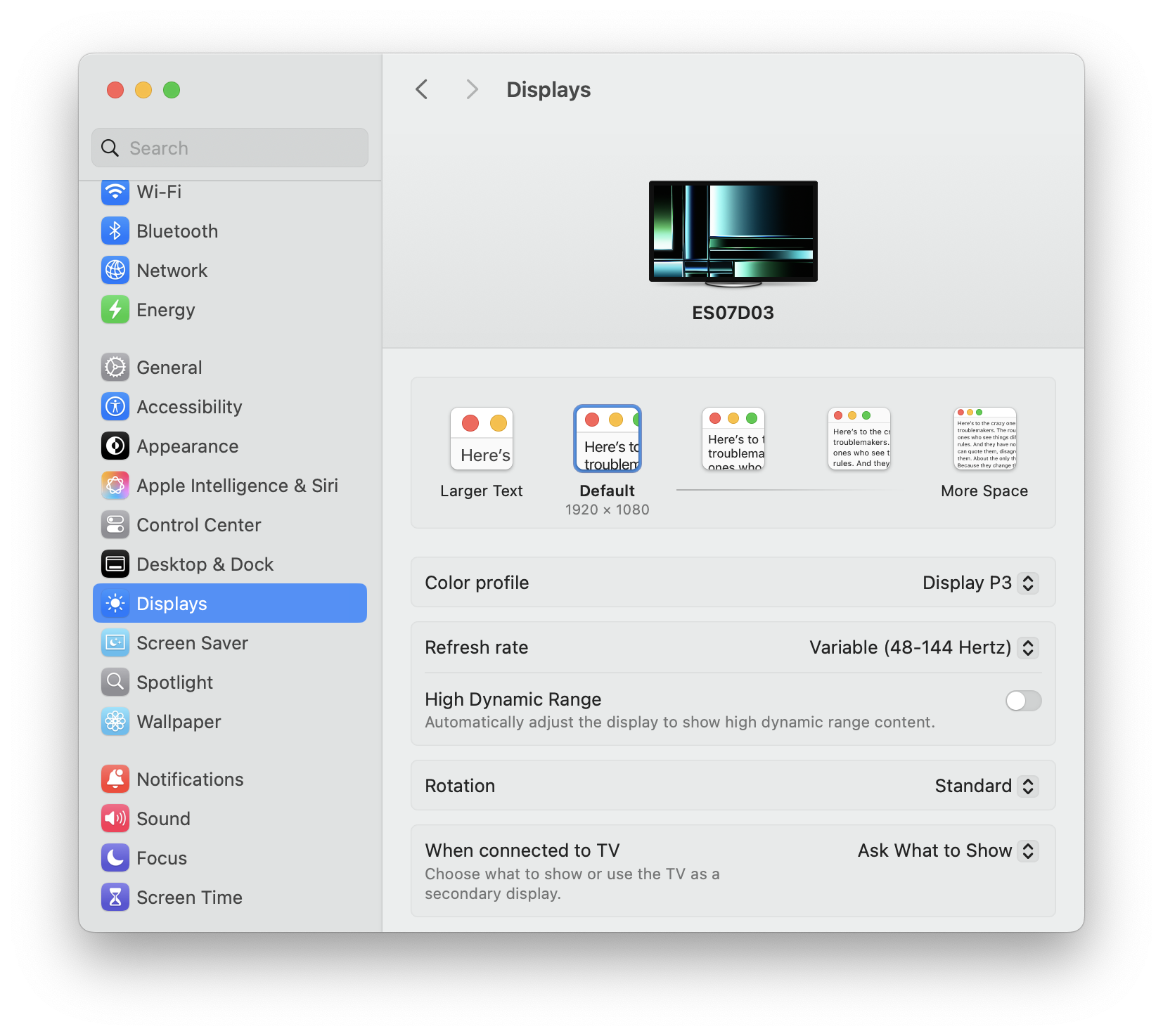Go forward with the right chevron
This screenshot has height=1036, width=1163.
[x=472, y=89]
